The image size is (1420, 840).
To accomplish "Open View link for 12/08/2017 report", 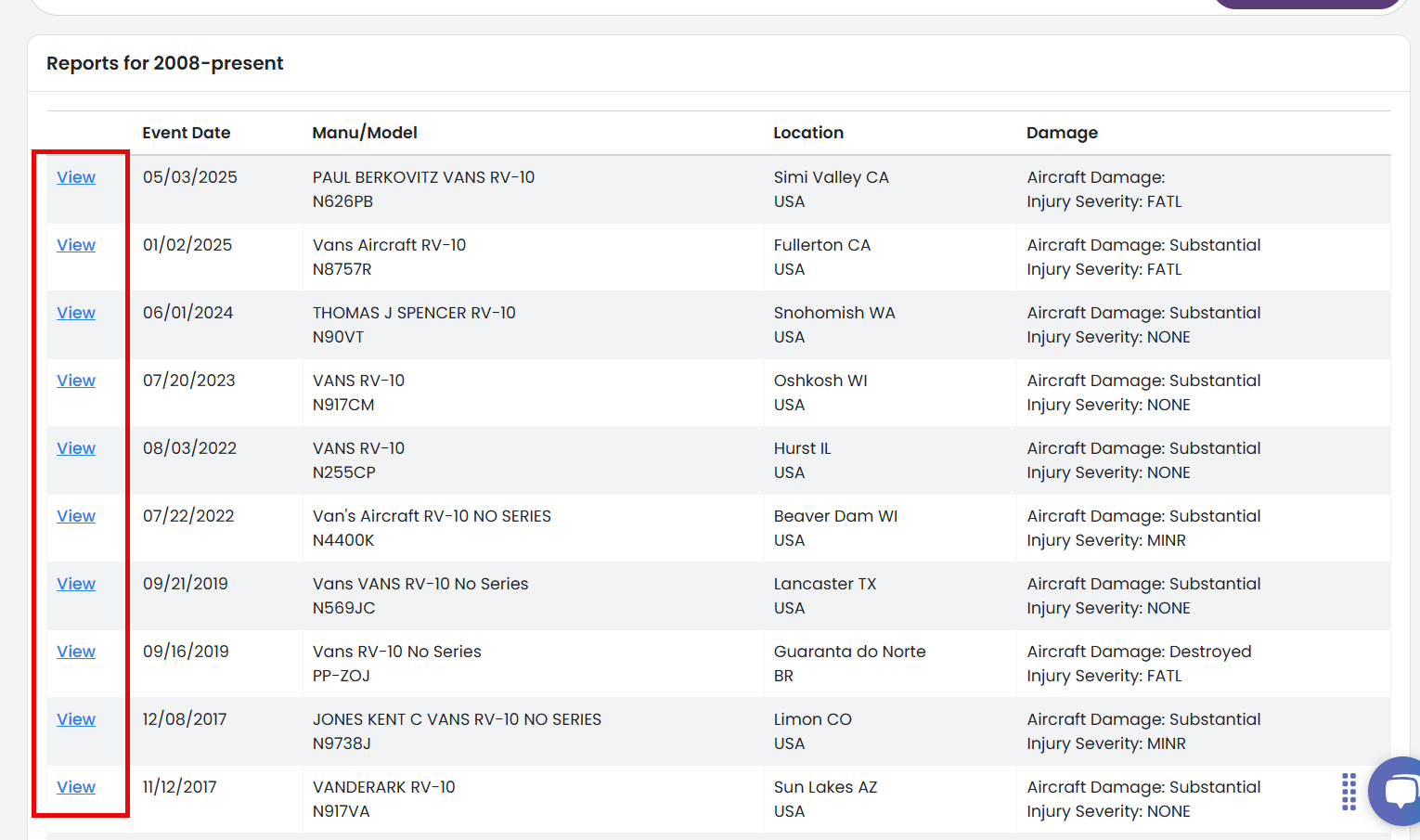I will click(76, 719).
